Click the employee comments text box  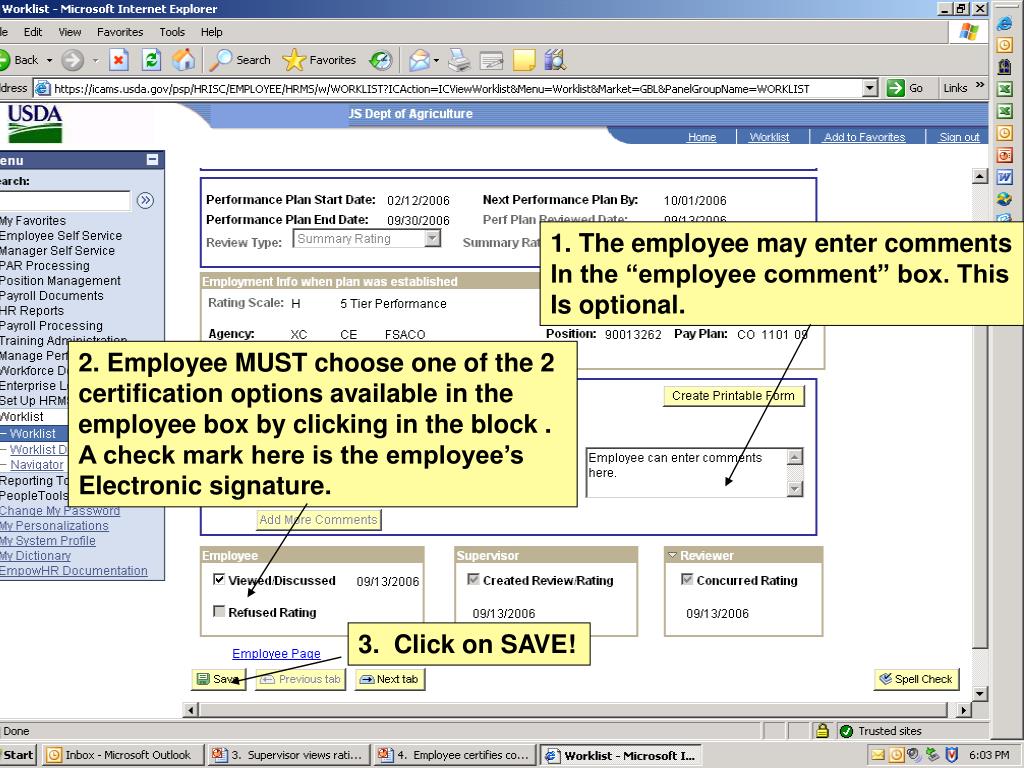point(687,472)
